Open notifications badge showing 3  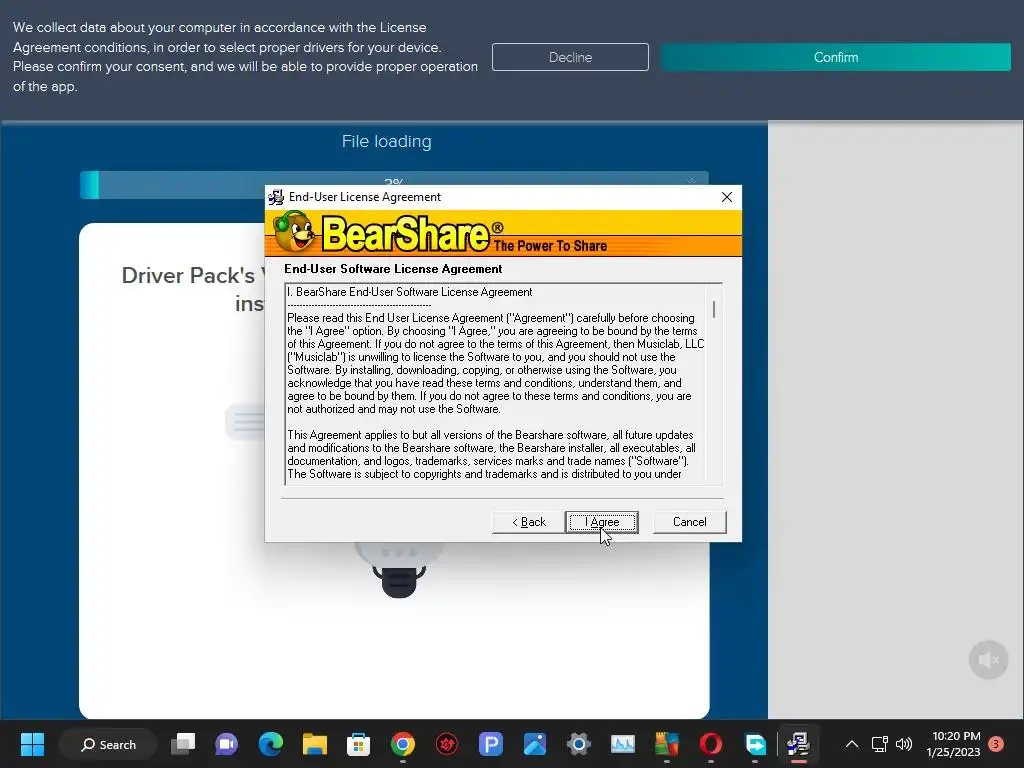point(996,743)
